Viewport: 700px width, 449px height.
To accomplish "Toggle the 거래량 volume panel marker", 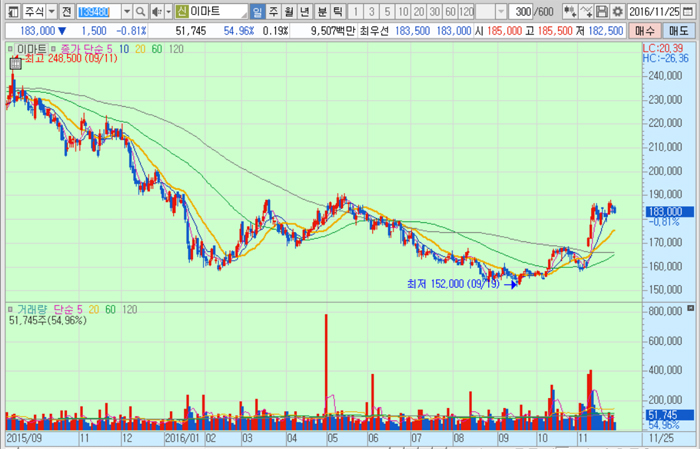I will (x=12, y=310).
